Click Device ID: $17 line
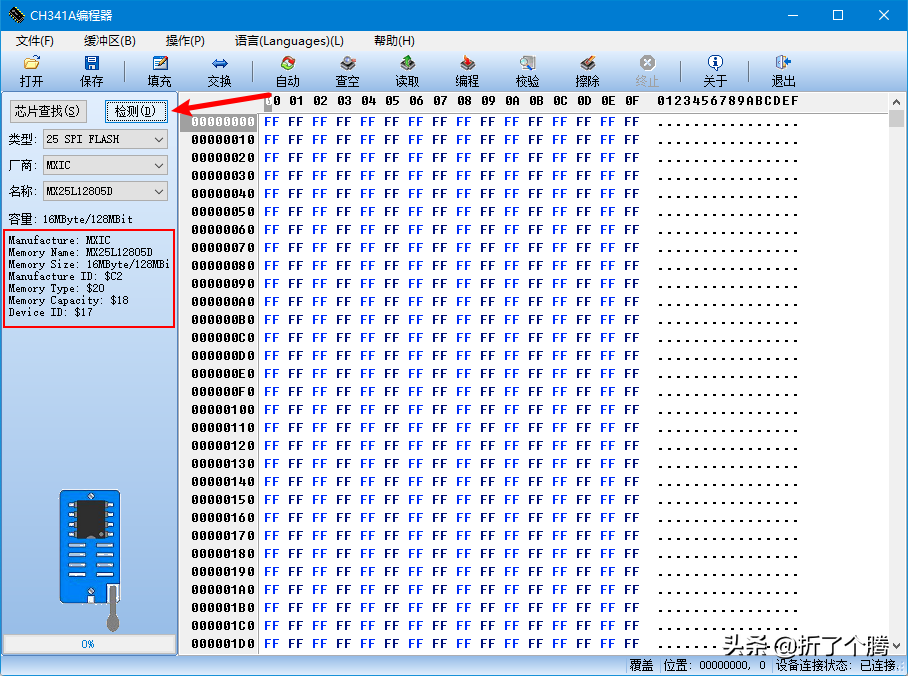The height and width of the screenshot is (676, 908). pyautogui.click(x=50, y=312)
